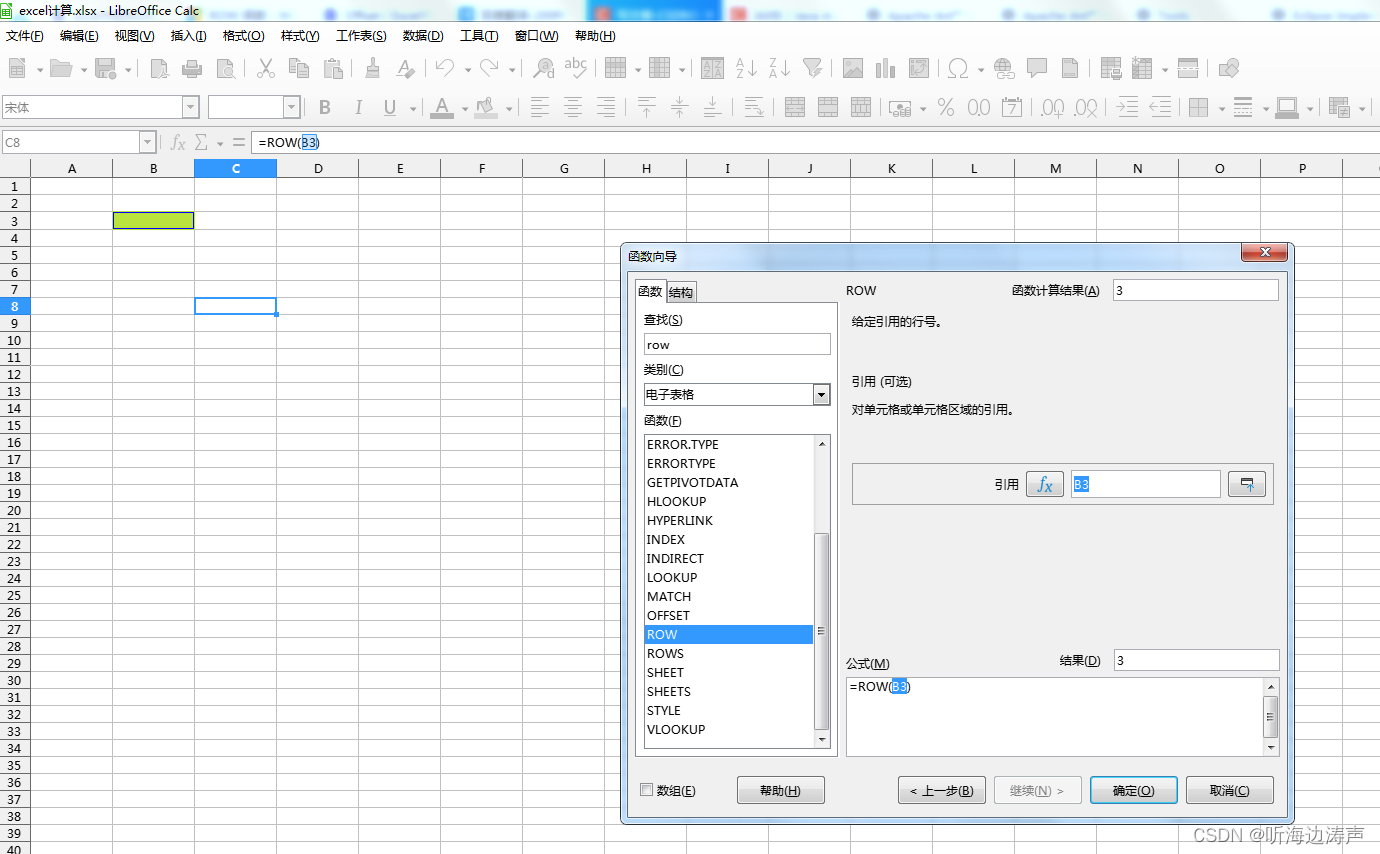Open the 数据(D) menu
The height and width of the screenshot is (854, 1380).
point(423,36)
